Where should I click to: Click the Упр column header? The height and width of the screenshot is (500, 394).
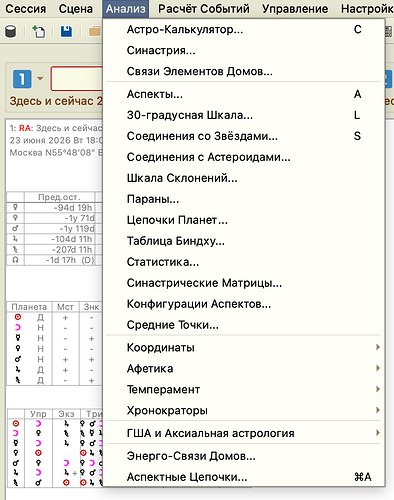click(38, 414)
